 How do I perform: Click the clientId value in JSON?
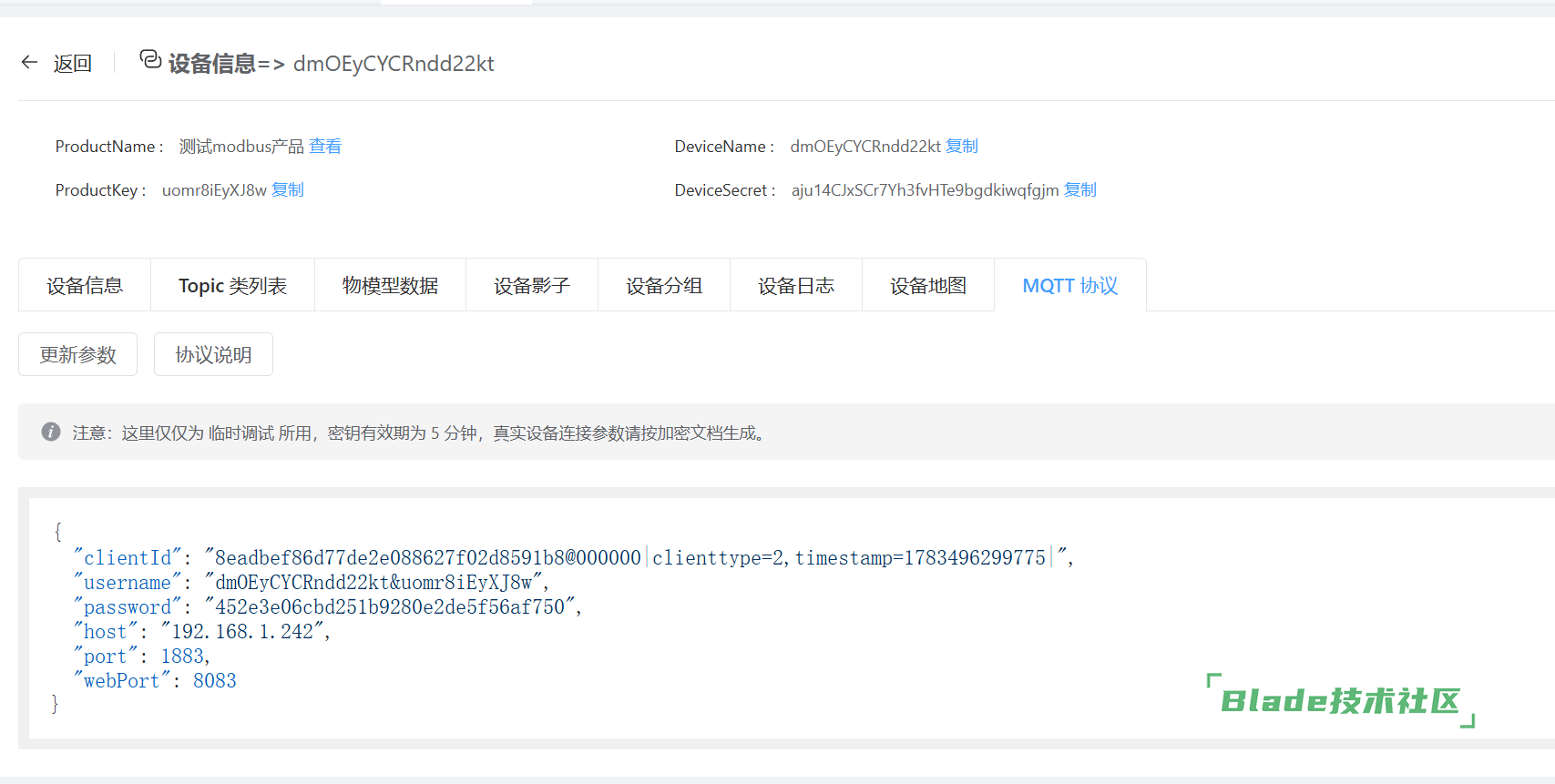(636, 557)
